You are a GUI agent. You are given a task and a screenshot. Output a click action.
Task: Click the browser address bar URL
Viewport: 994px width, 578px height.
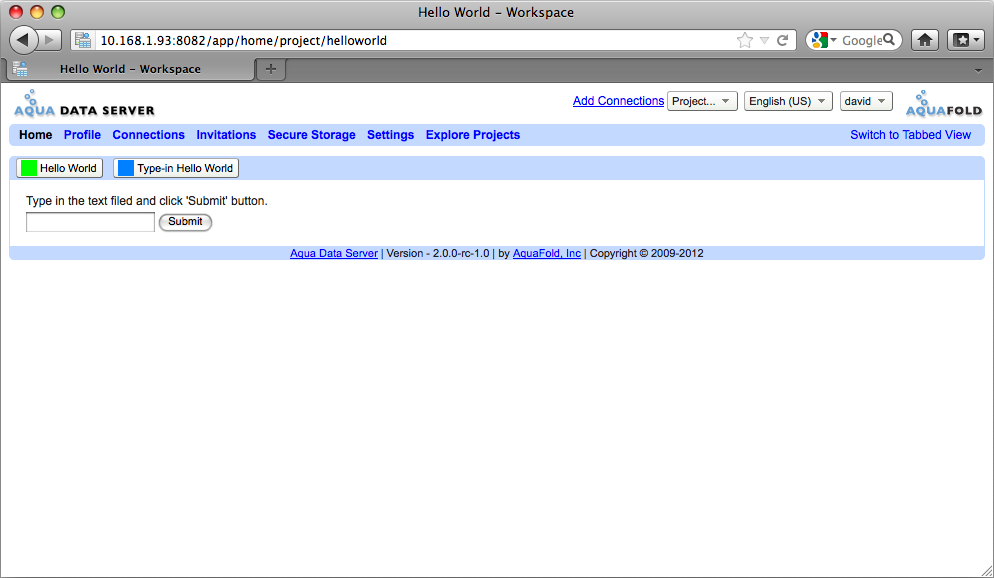point(243,41)
